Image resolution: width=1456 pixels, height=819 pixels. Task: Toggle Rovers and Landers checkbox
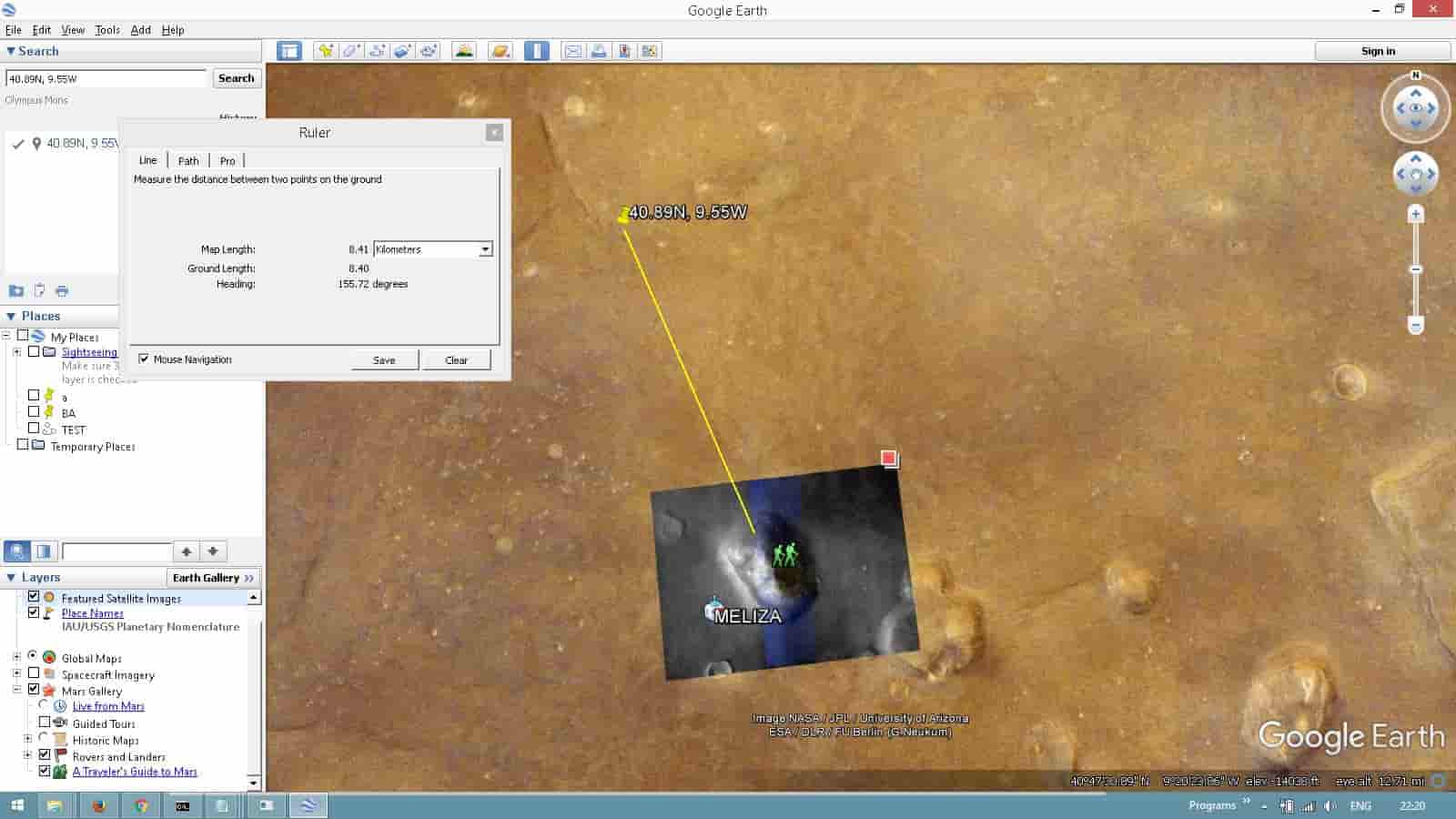(x=45, y=755)
